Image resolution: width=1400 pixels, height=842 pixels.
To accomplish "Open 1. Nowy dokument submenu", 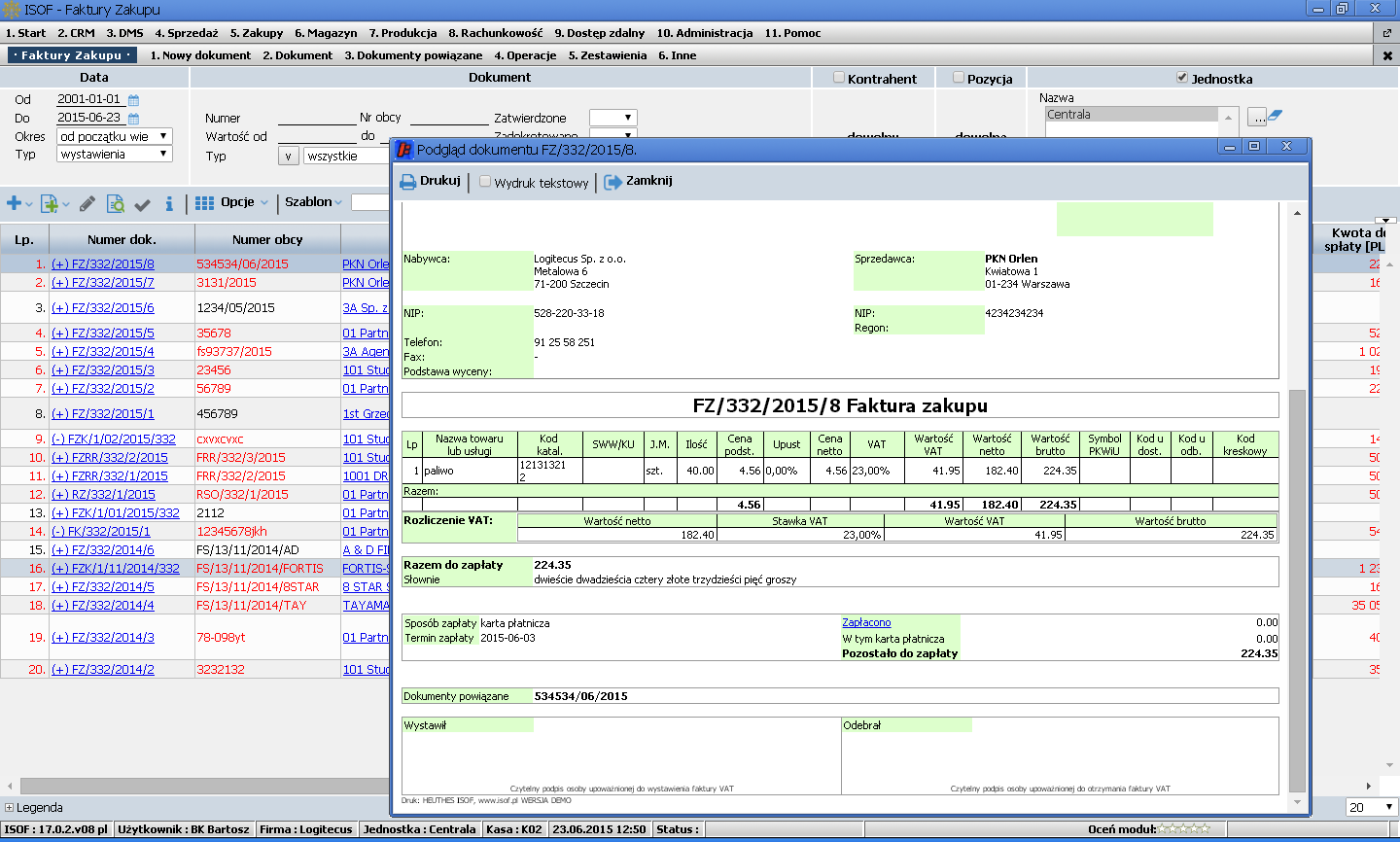I will (200, 55).
